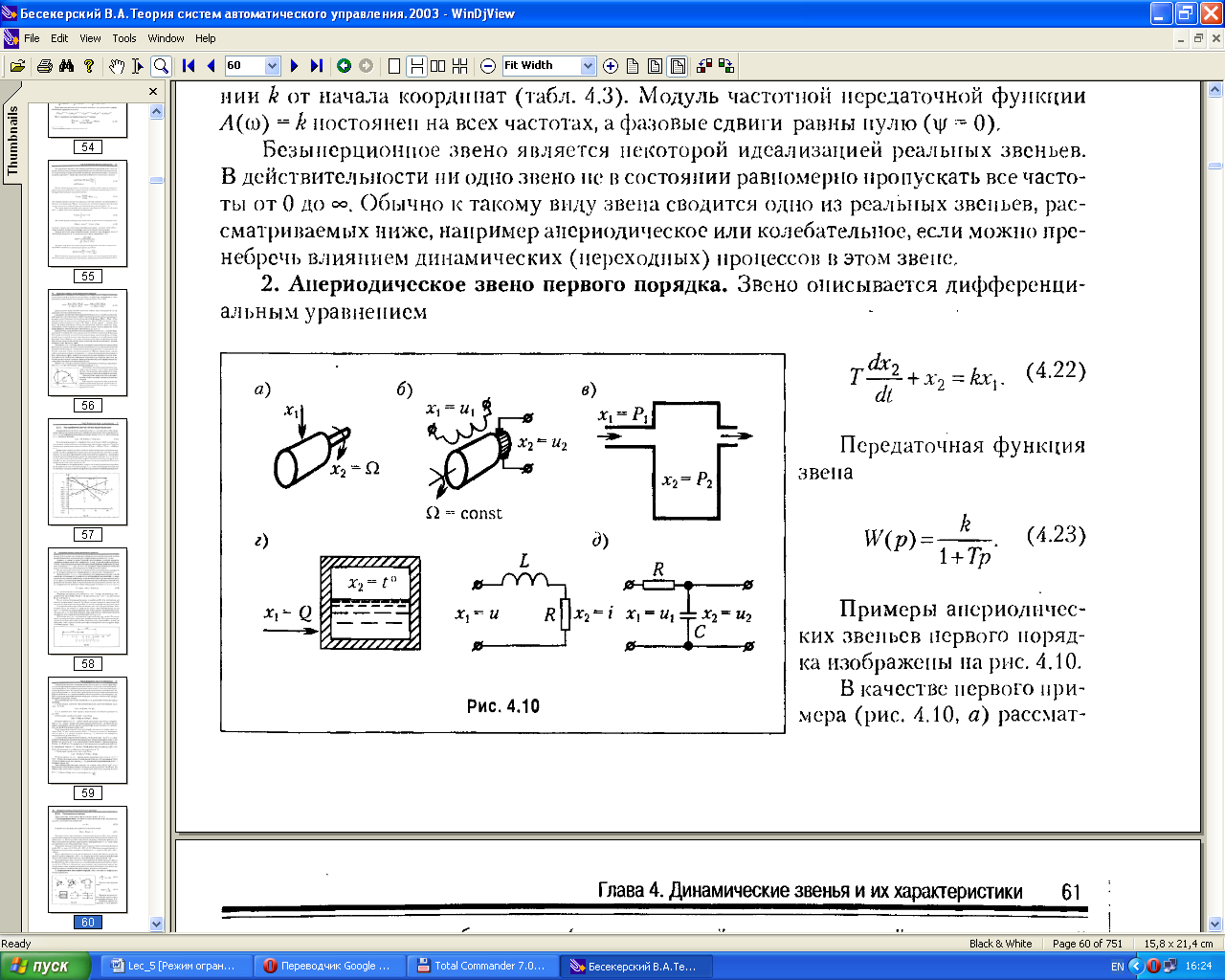
Task: Switch to facing pages layout icon
Action: 437,66
